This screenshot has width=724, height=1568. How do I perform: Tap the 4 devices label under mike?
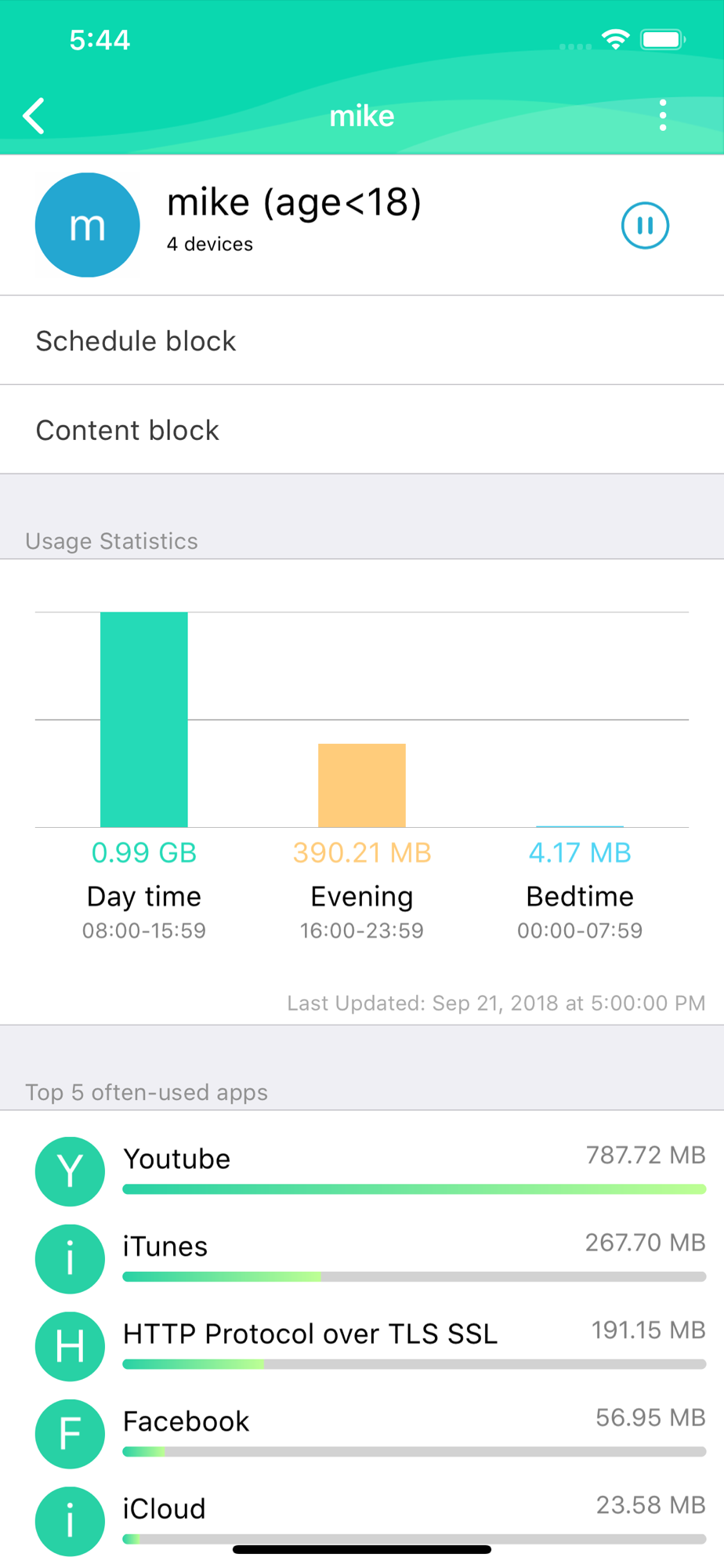coord(210,245)
